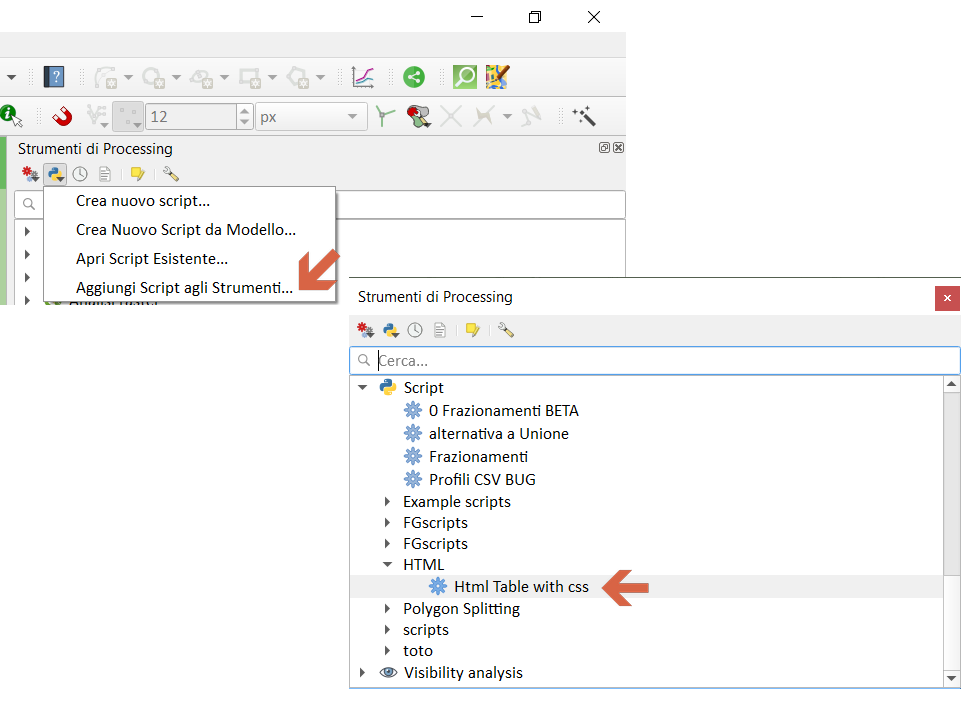Increase the snapping tolerance spinbox value
The height and width of the screenshot is (701, 964).
(245, 111)
